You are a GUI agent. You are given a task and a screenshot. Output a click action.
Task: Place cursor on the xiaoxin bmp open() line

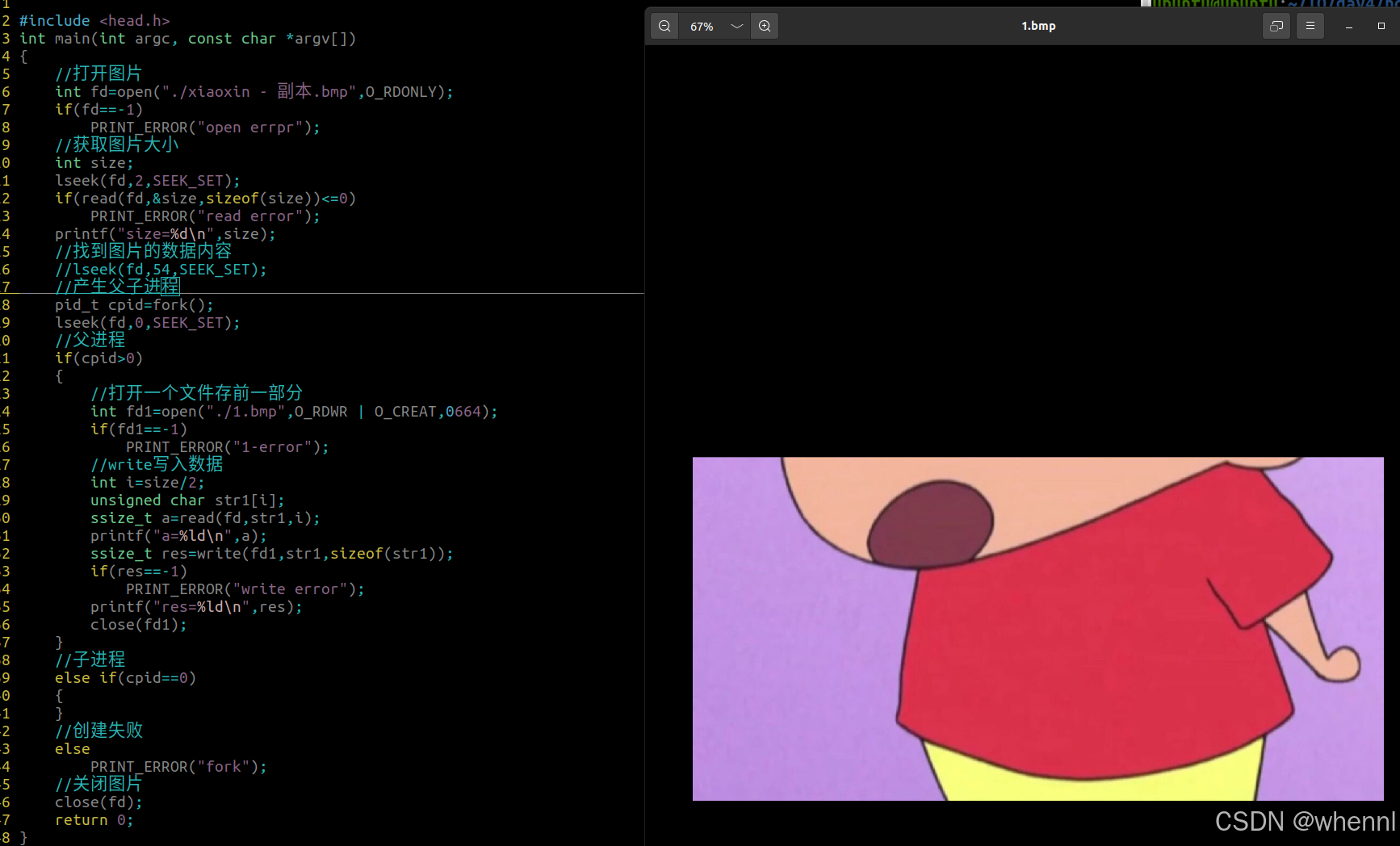[x=254, y=91]
